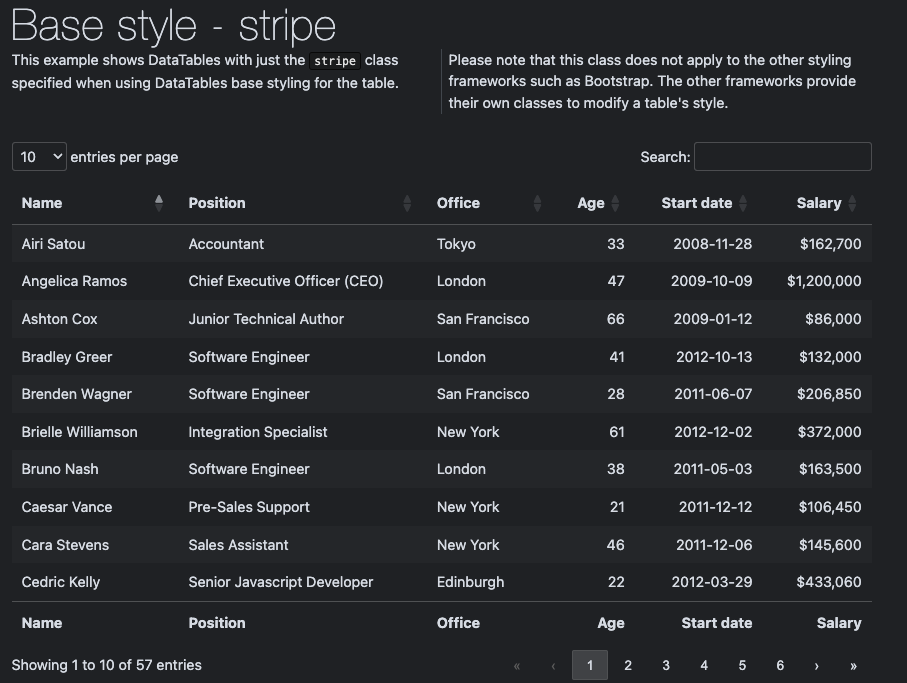
Task: Click the first-page double-chevron pagination icon
Action: click(517, 665)
